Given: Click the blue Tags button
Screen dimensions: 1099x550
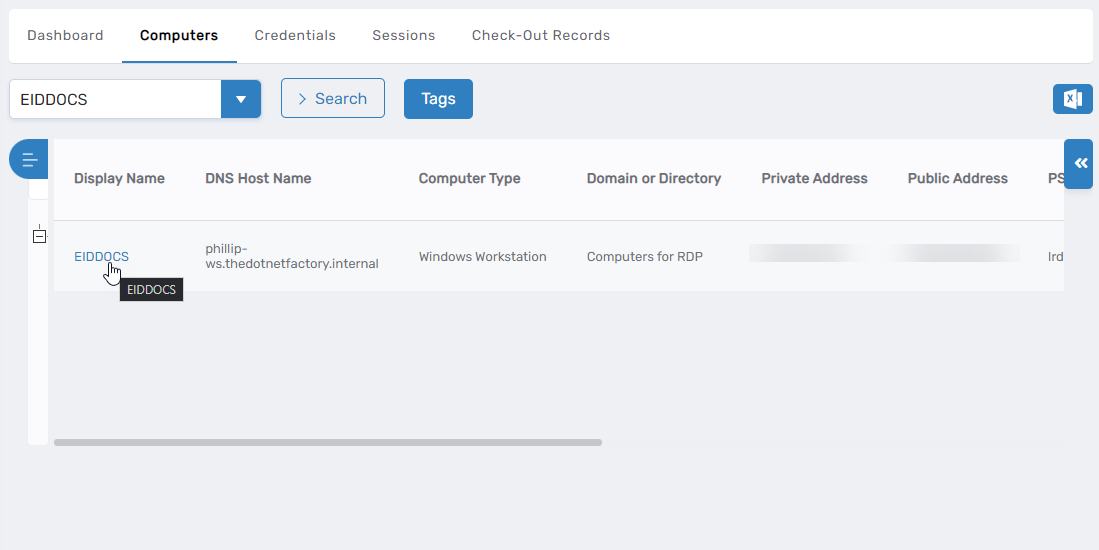Looking at the screenshot, I should (438, 99).
